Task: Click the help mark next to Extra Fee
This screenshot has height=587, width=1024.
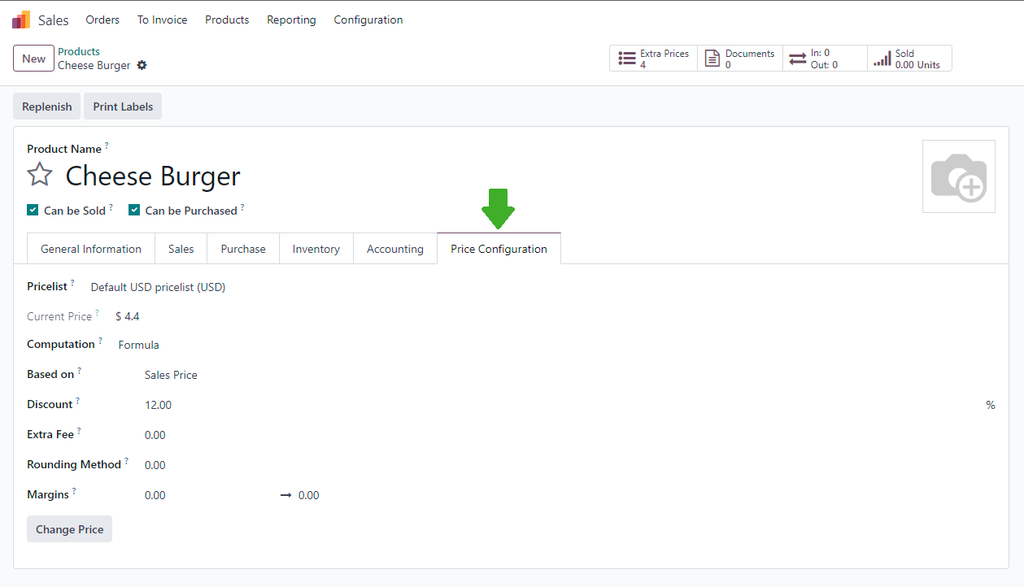Action: coord(79,430)
